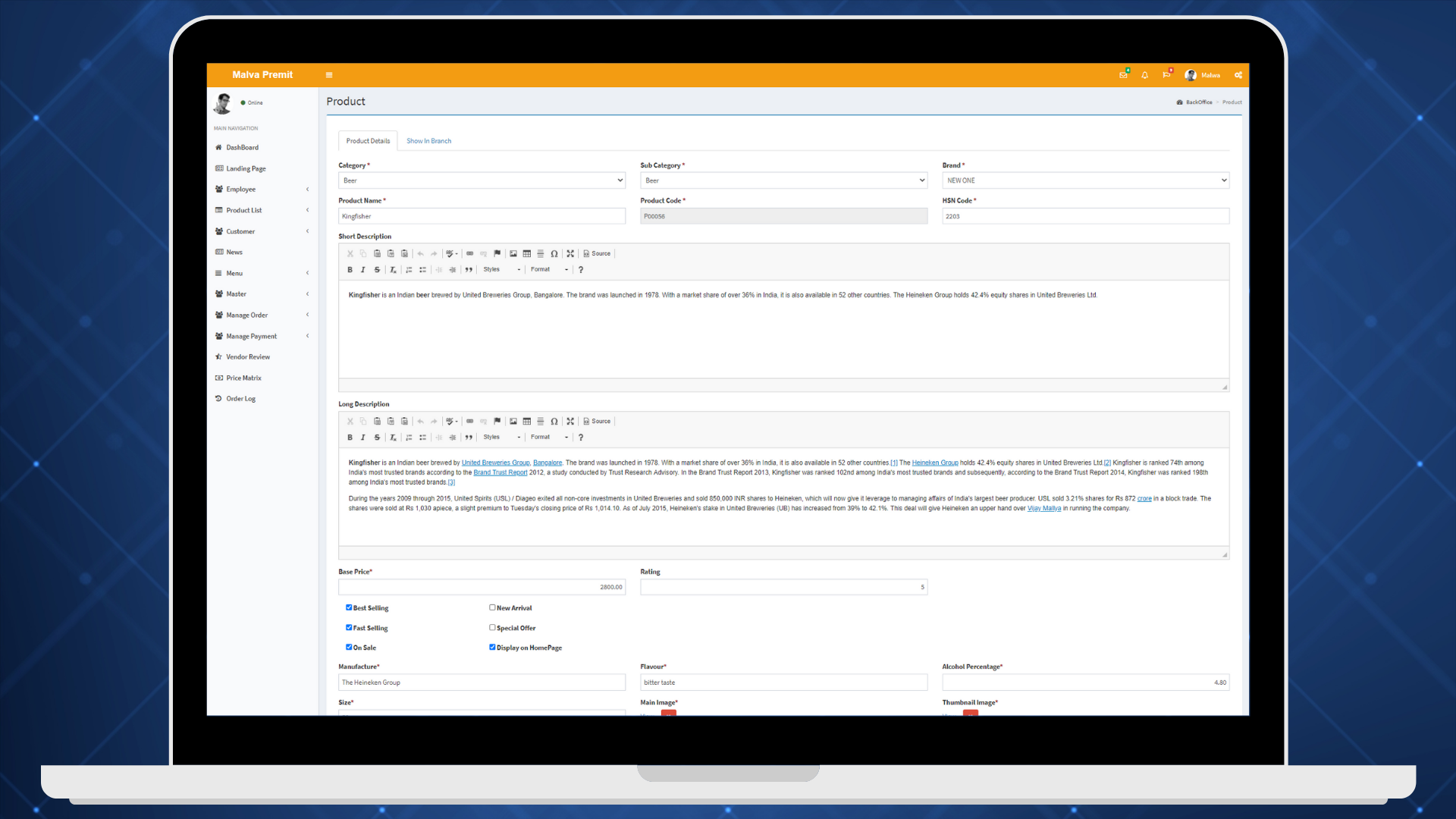Viewport: 1456px width, 819px height.
Task: Open help about icon in Short Description editor
Action: click(x=581, y=270)
